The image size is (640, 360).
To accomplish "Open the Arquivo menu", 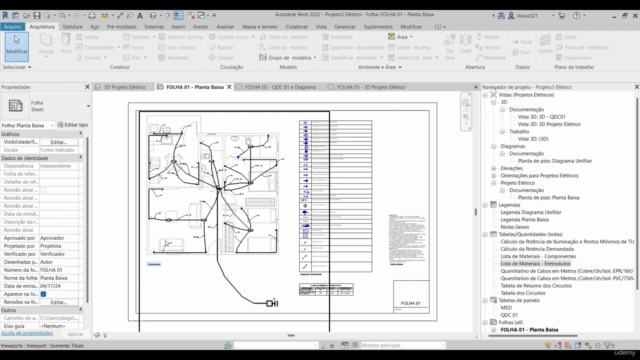I will 13,27.
